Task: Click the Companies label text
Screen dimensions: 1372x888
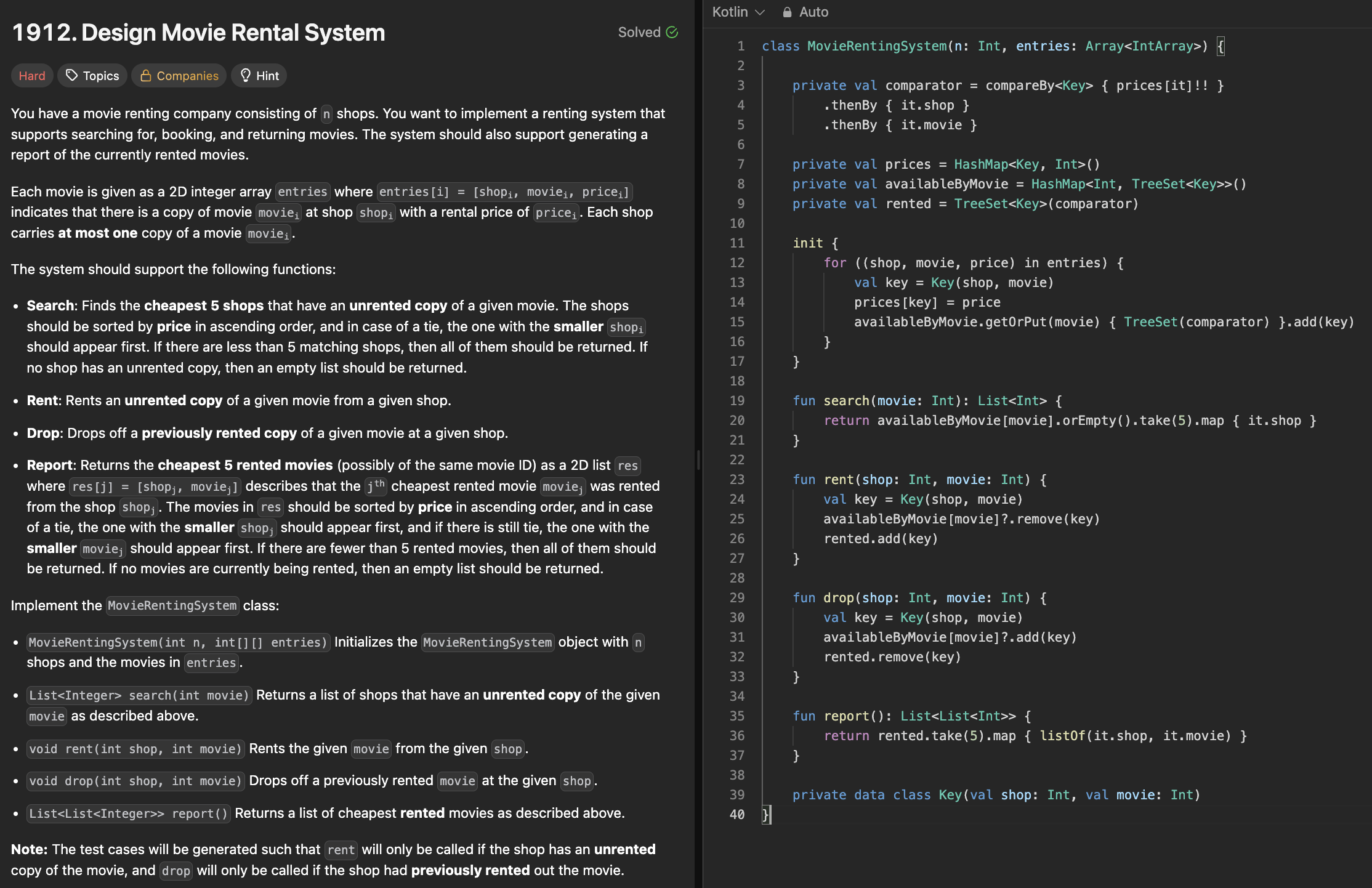Action: (187, 76)
